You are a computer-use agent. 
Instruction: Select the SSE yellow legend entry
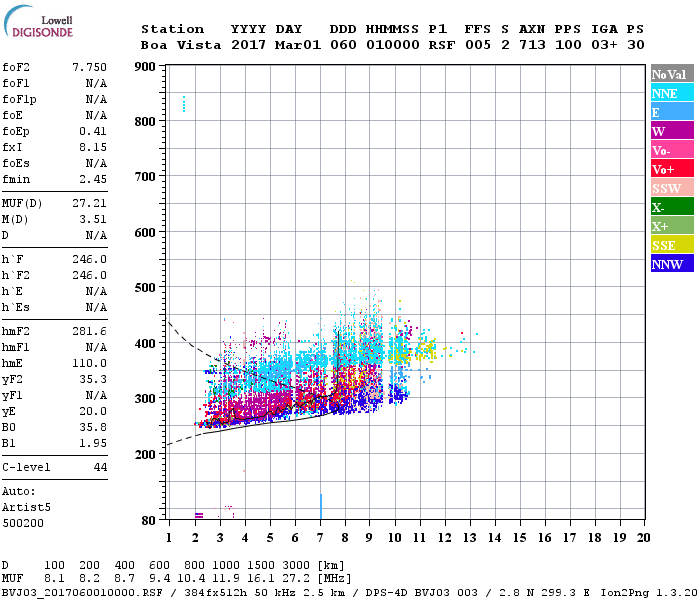click(x=671, y=245)
